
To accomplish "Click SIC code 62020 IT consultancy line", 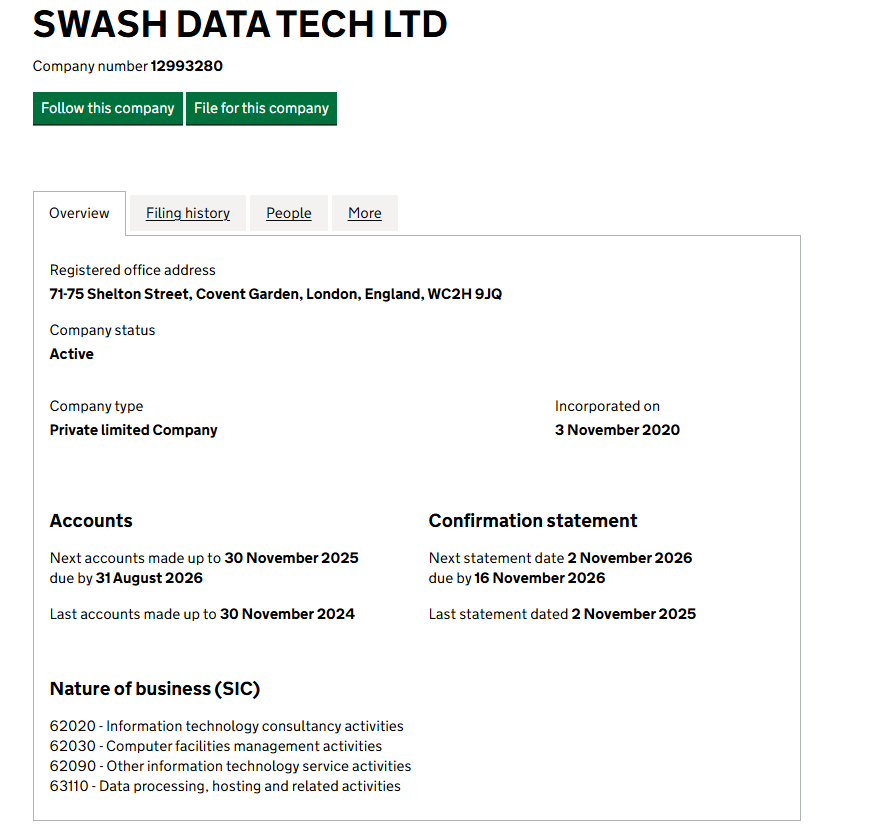I will [226, 726].
